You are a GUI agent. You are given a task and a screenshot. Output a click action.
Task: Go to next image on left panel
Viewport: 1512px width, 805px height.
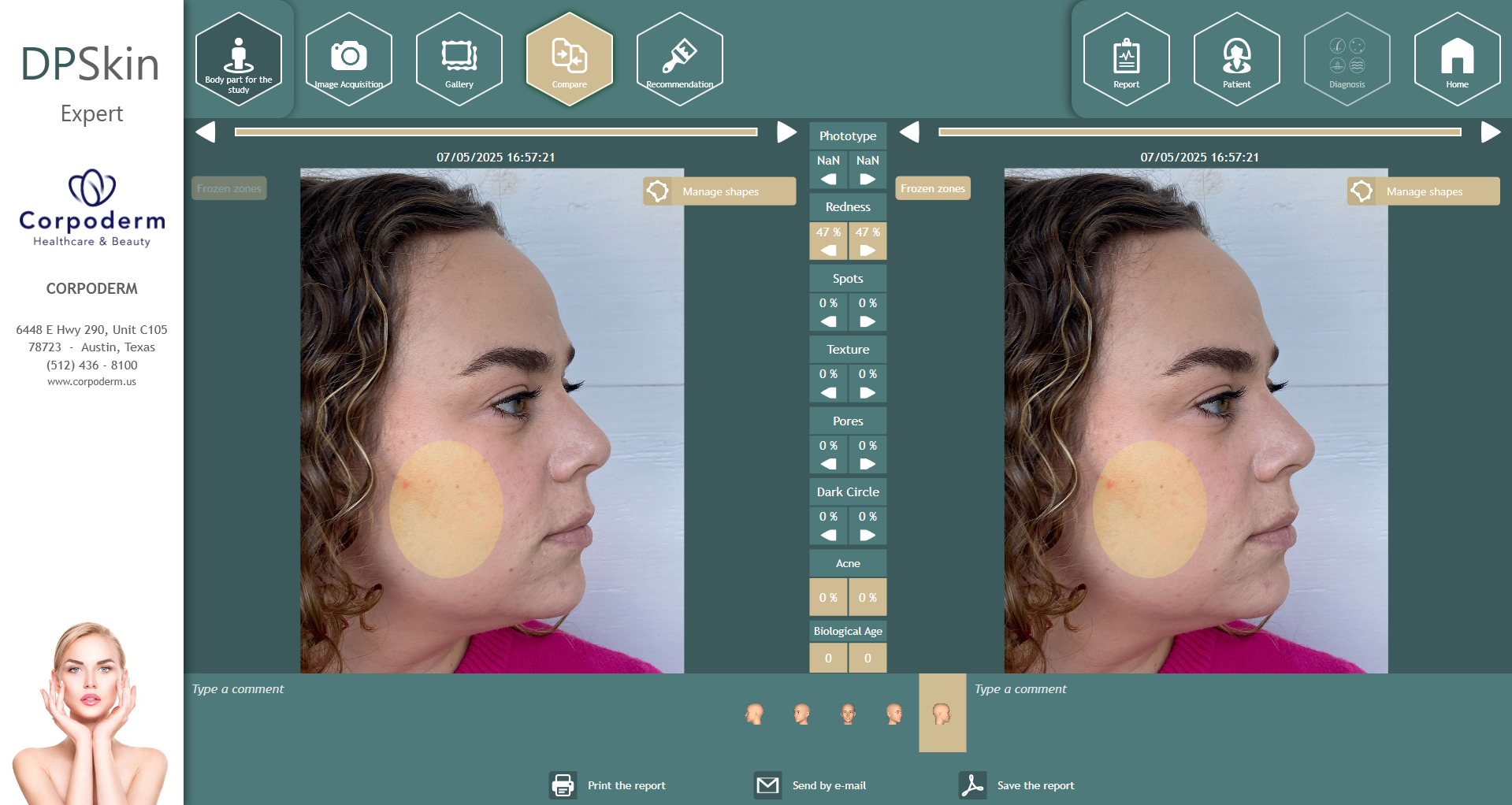point(786,132)
